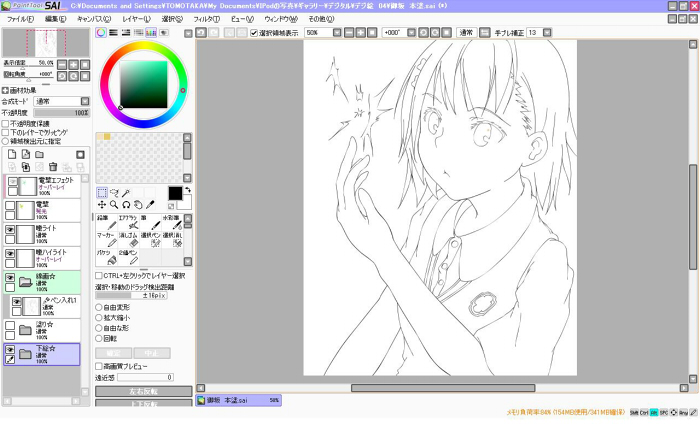The image size is (700, 437).
Task: Create a new normal layer
Action: (12, 154)
